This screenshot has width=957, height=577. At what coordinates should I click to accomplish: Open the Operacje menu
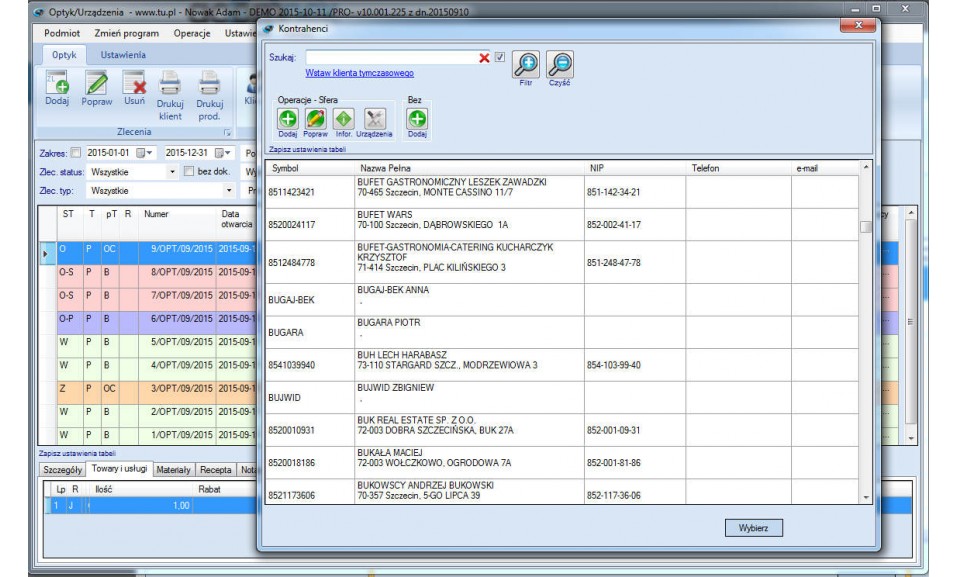pos(191,33)
